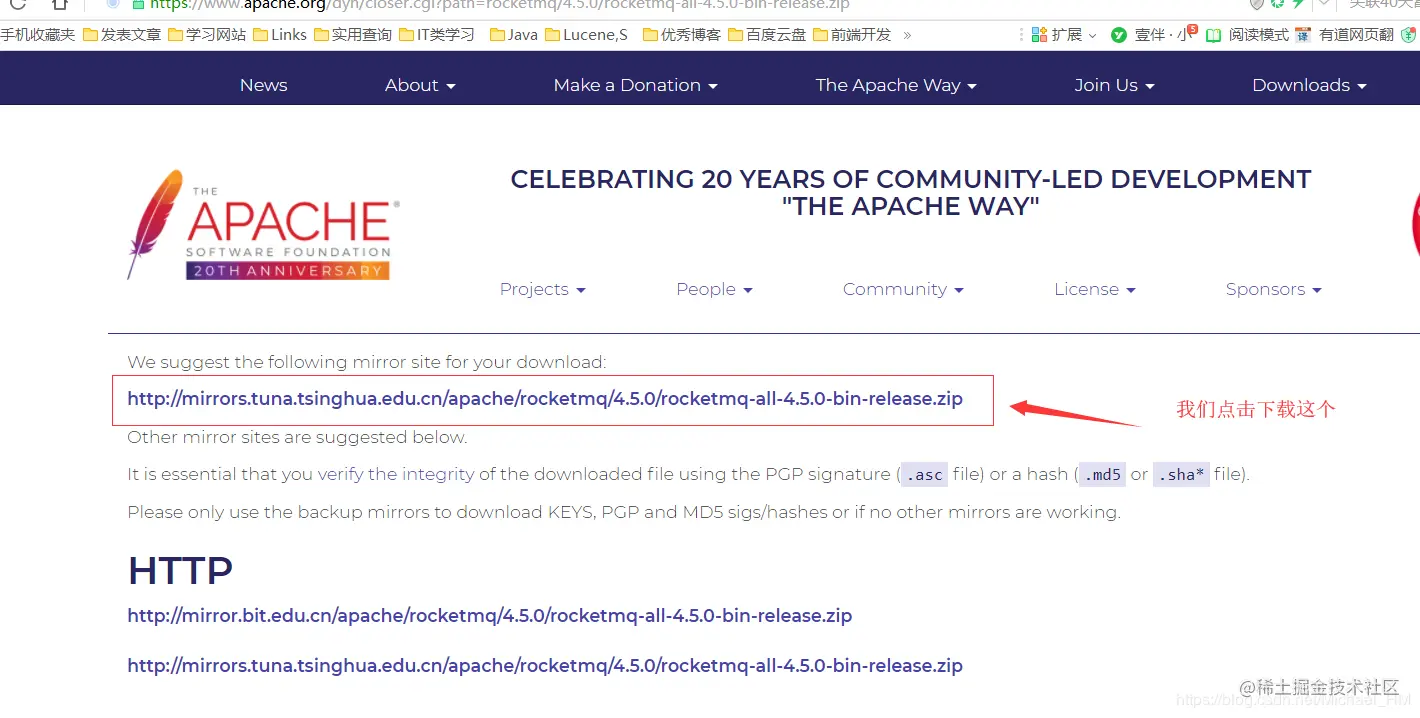Open the 扩展 extensions menu

1064,34
